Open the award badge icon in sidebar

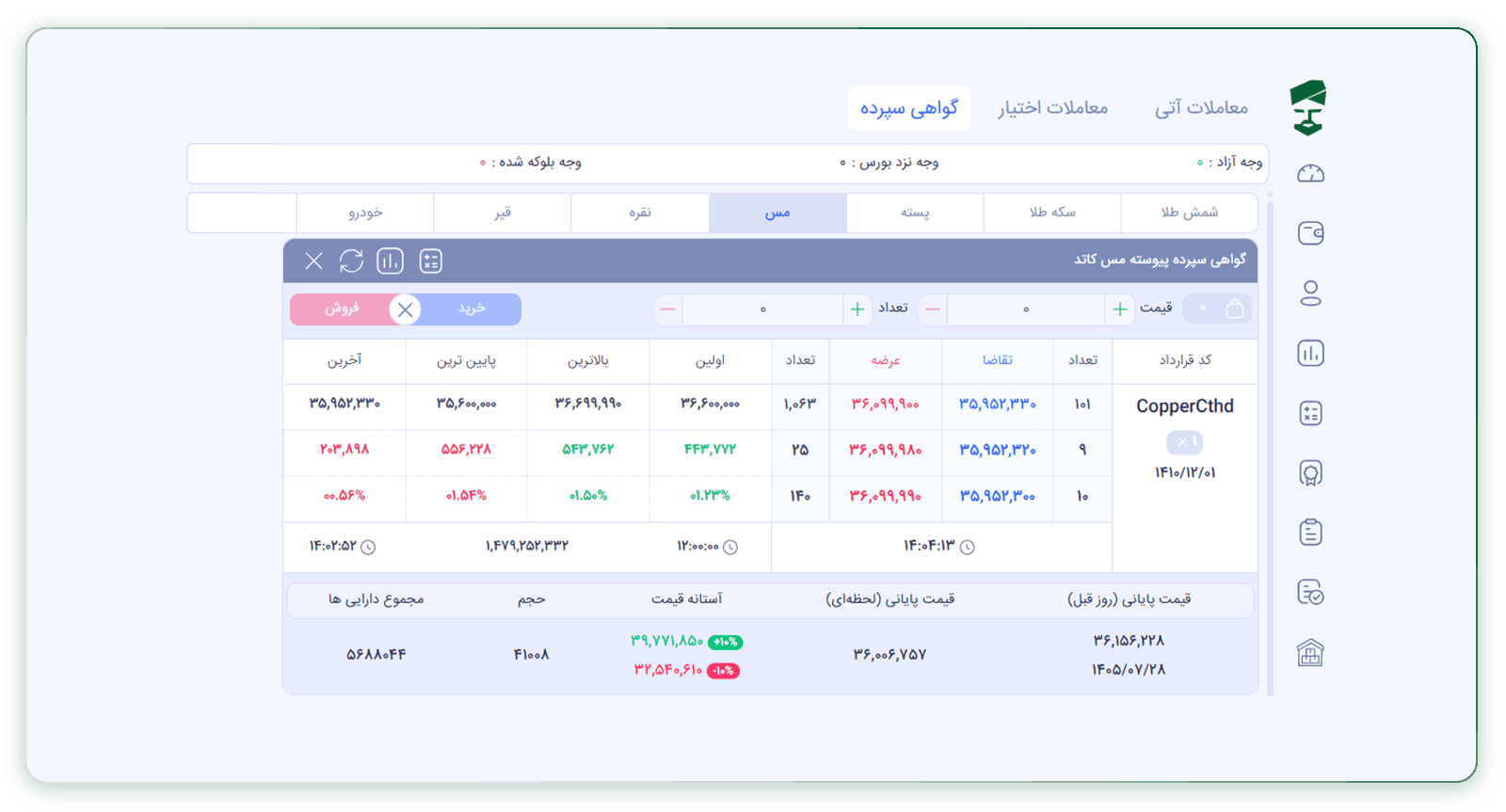click(x=1310, y=473)
